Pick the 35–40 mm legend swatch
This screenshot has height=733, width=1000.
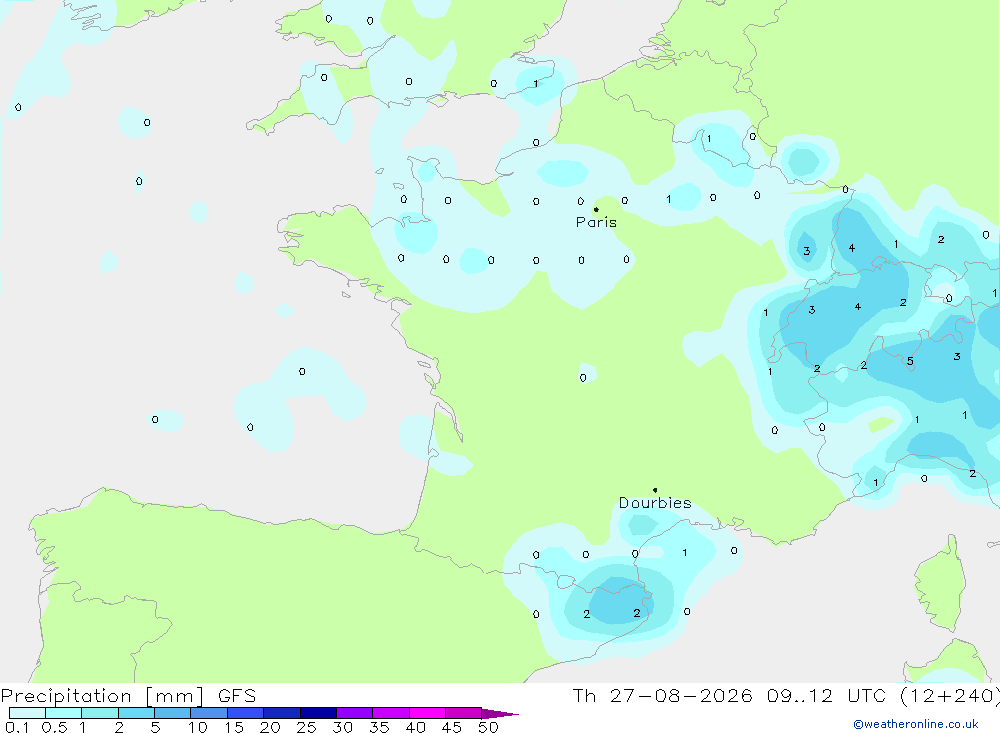[x=391, y=713]
